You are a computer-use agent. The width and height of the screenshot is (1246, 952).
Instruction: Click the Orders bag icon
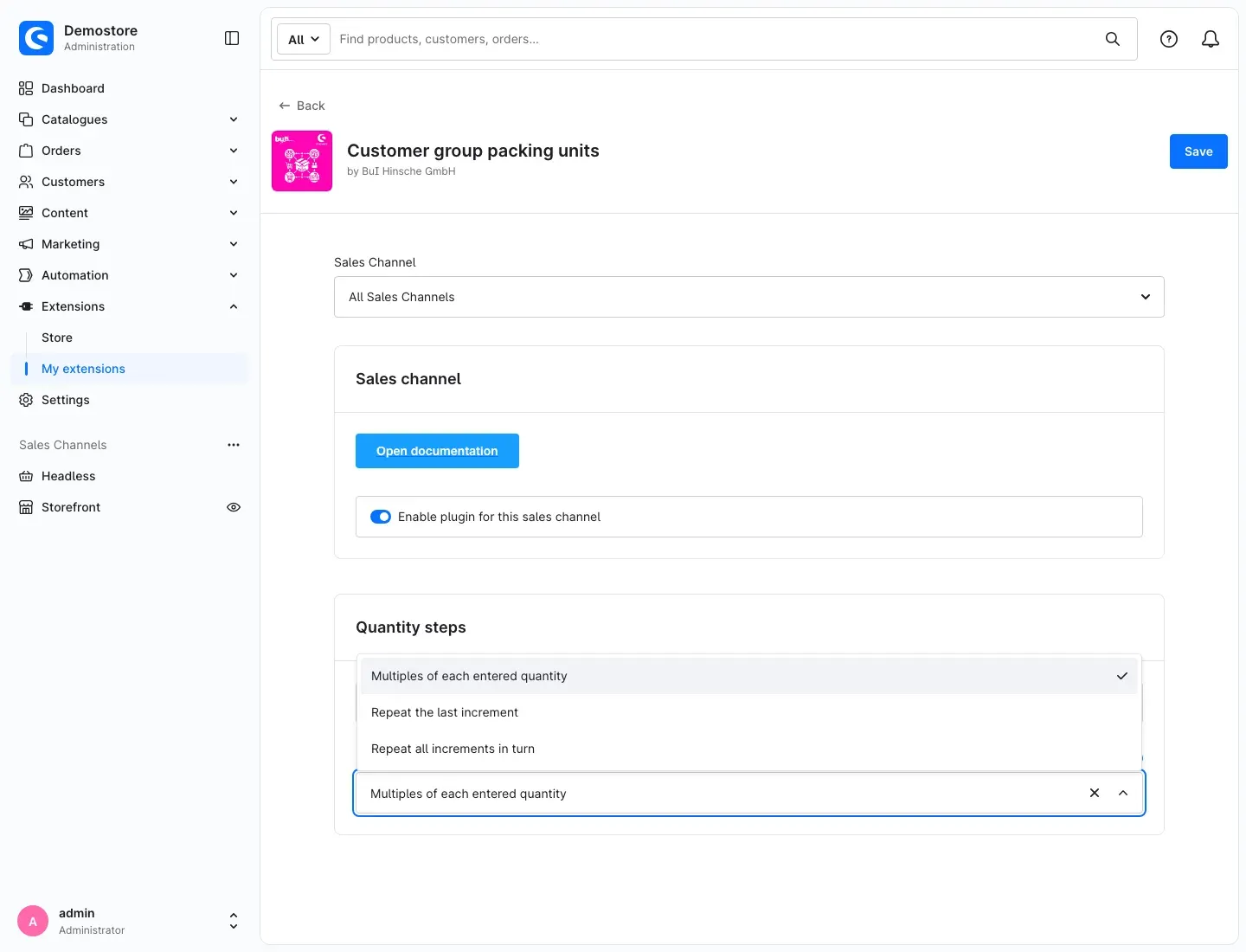(26, 151)
